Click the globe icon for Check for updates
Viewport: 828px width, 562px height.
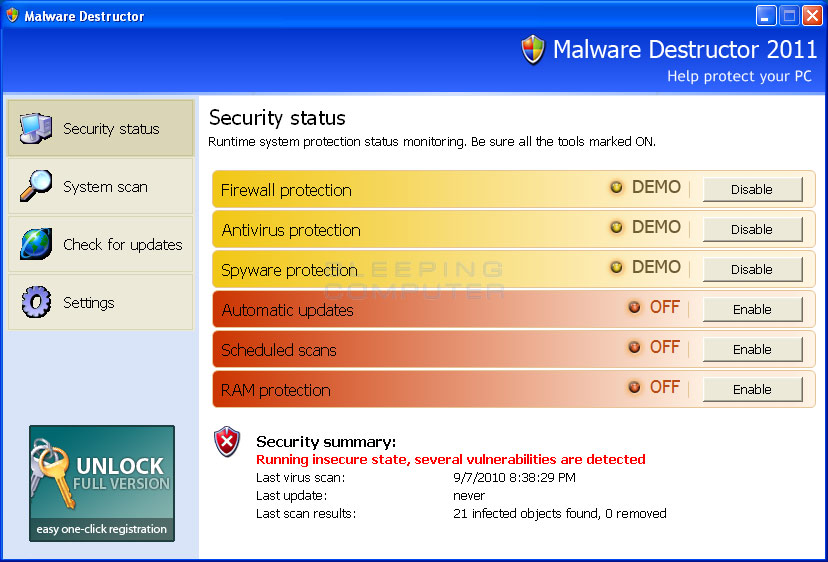pos(36,244)
